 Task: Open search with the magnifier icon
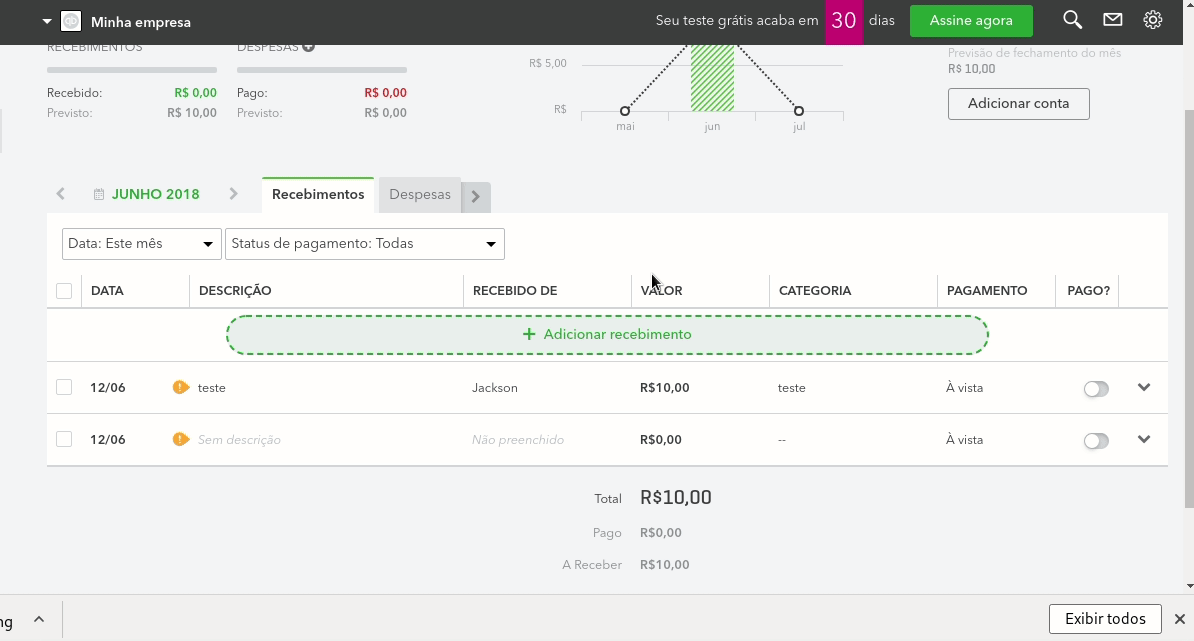tap(1072, 19)
